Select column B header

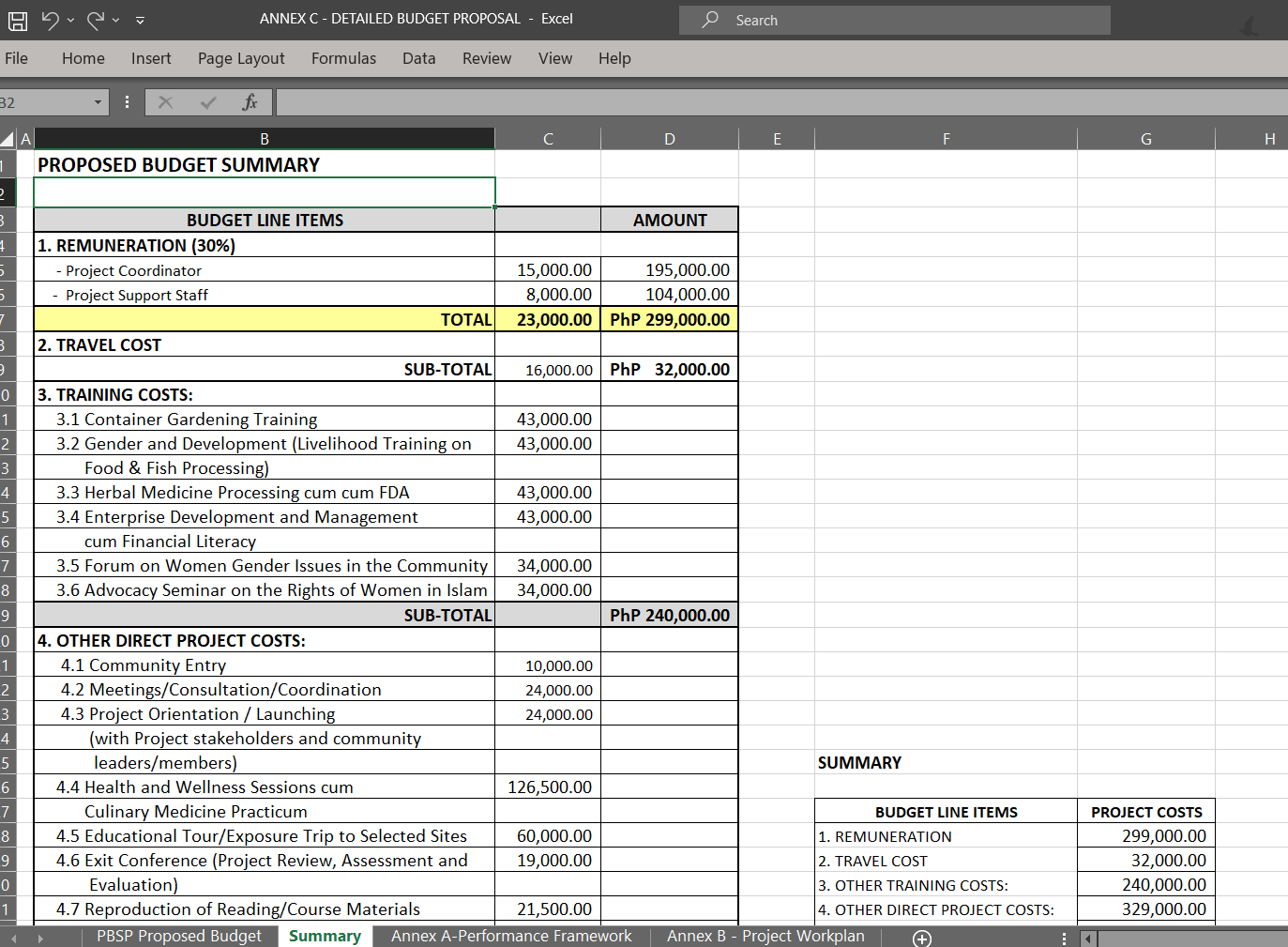click(x=265, y=139)
